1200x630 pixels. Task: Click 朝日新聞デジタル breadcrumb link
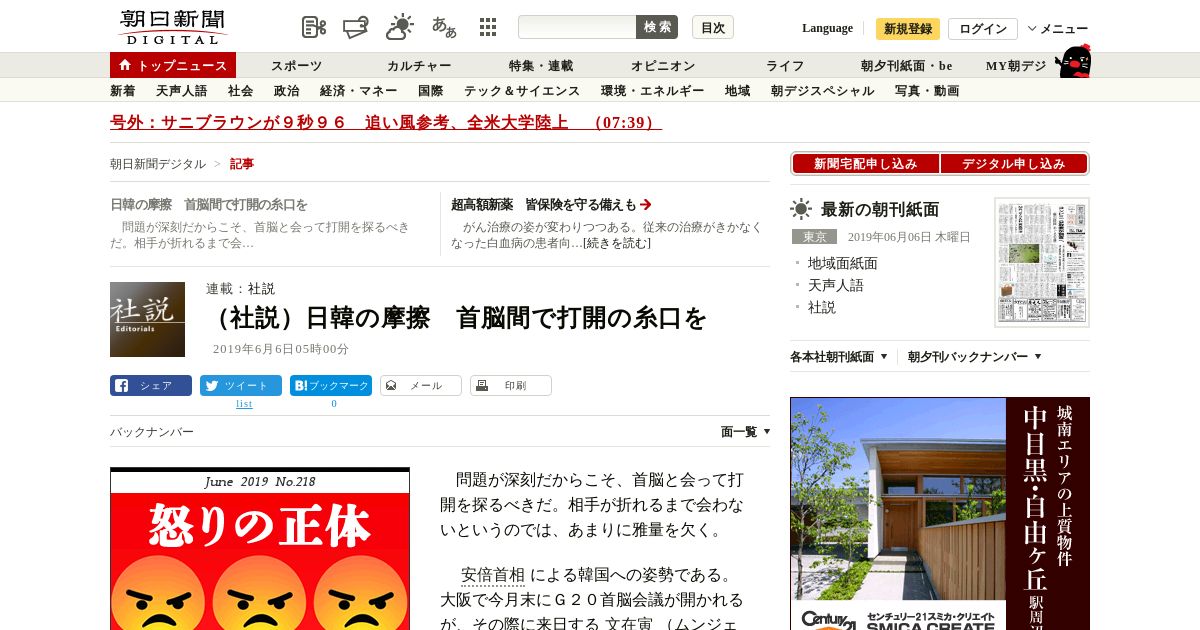158,164
